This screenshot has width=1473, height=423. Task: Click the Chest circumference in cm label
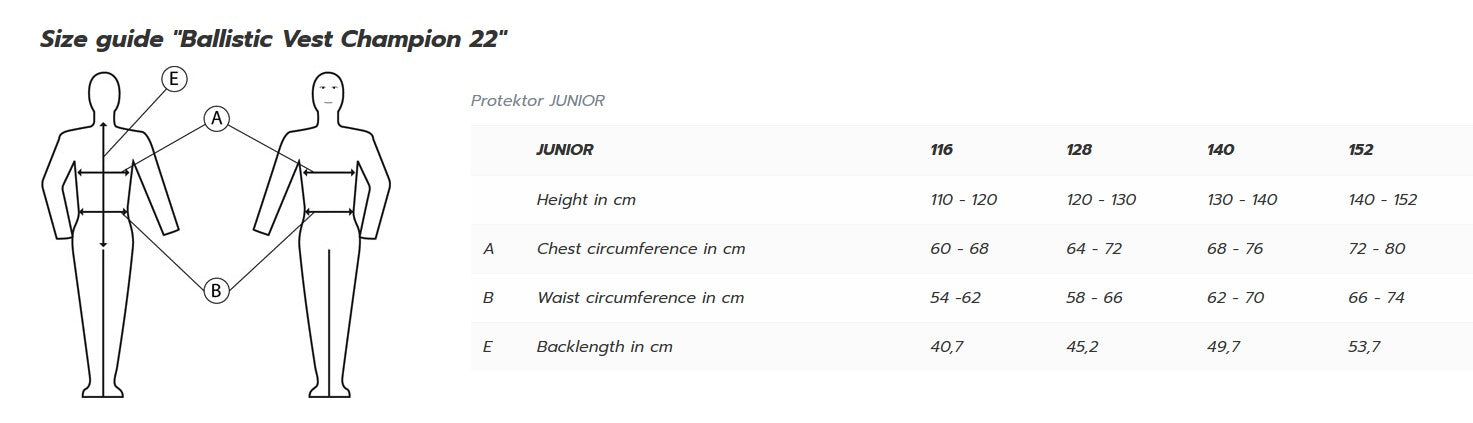click(641, 249)
